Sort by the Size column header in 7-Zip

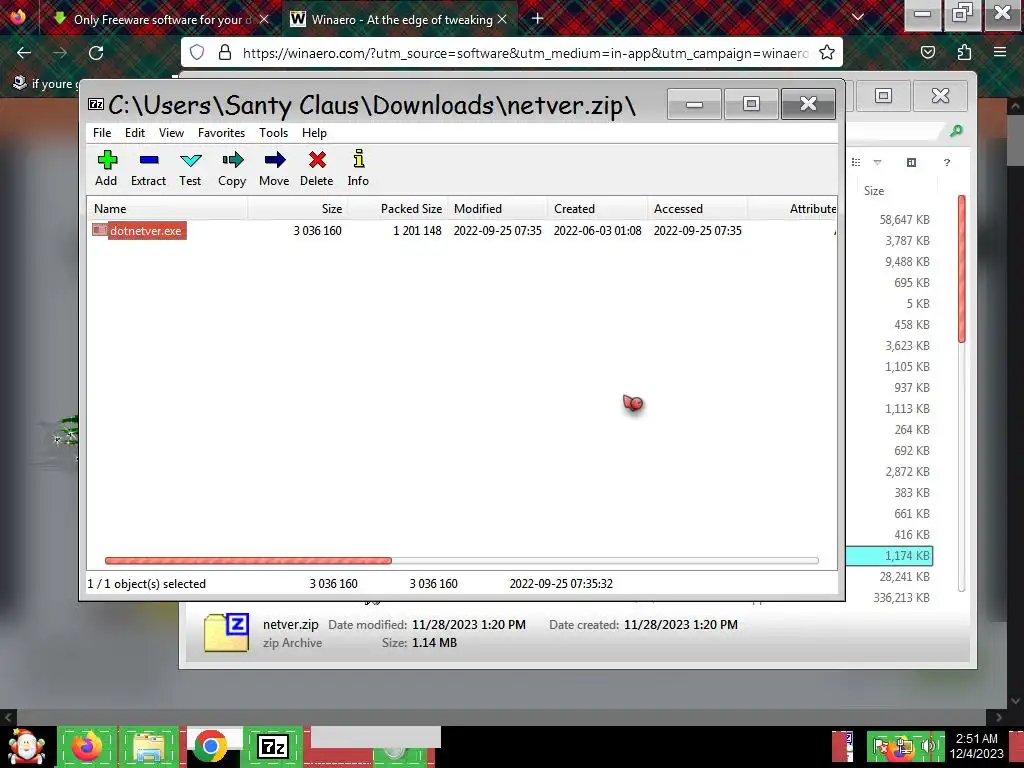click(x=298, y=209)
